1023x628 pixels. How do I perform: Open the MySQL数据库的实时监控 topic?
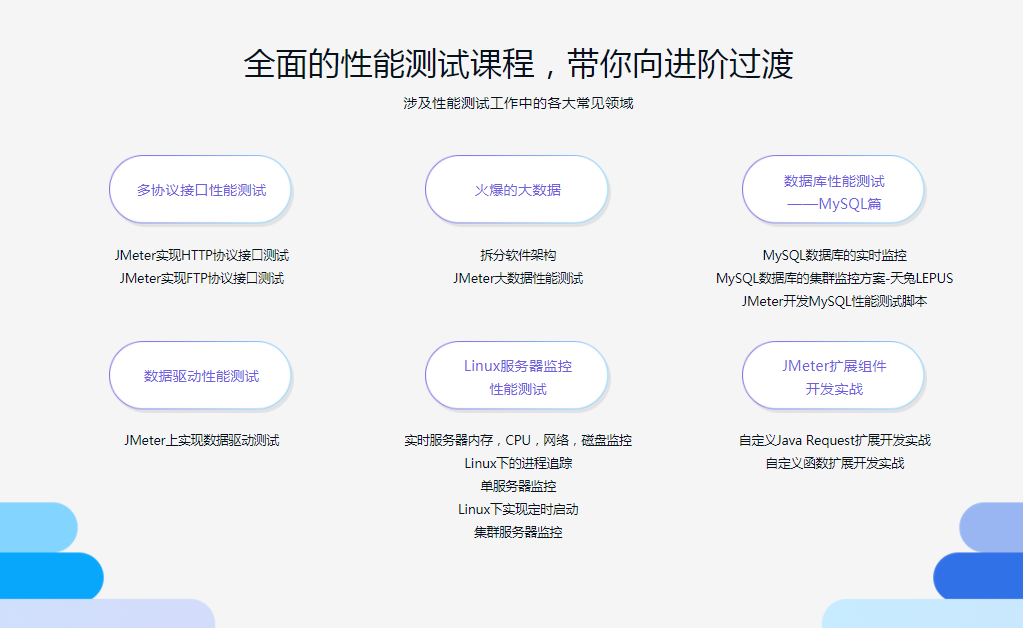(x=833, y=255)
